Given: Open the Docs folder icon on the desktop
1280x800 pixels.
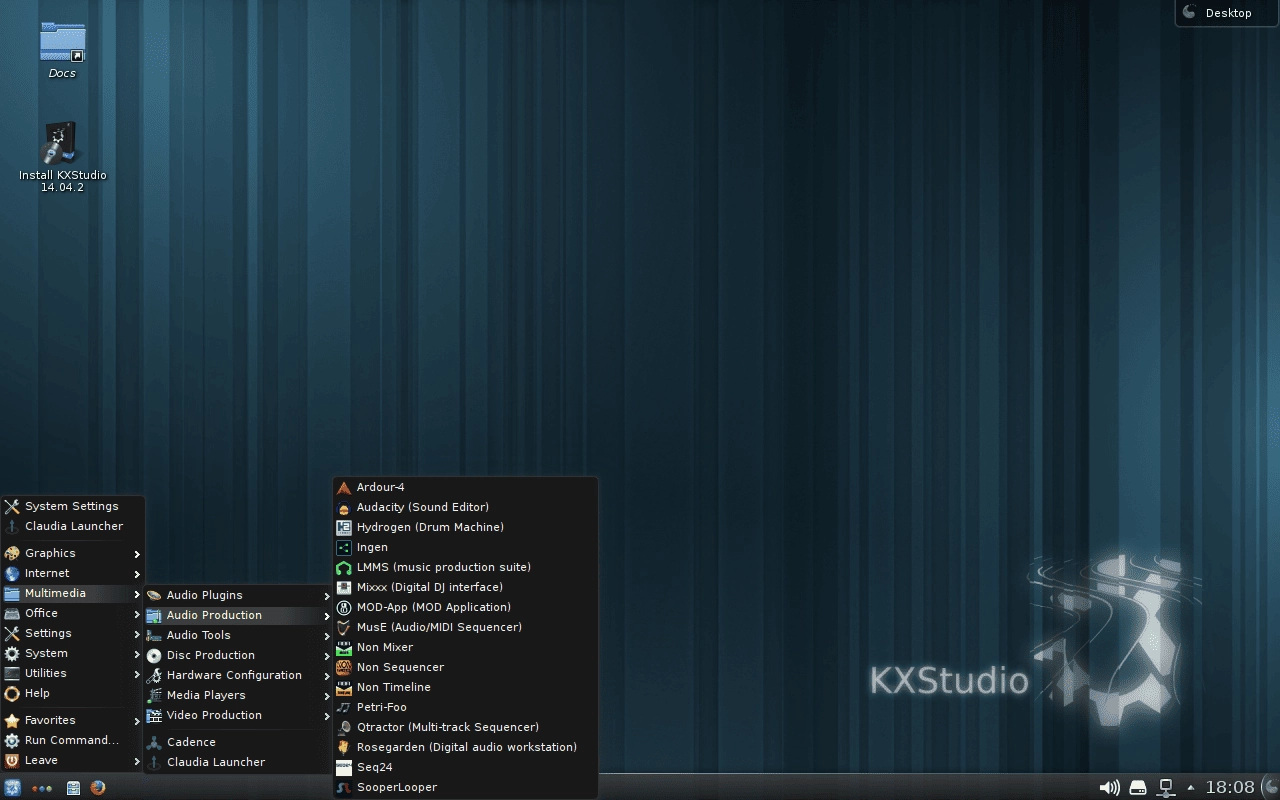Looking at the screenshot, I should [62, 42].
